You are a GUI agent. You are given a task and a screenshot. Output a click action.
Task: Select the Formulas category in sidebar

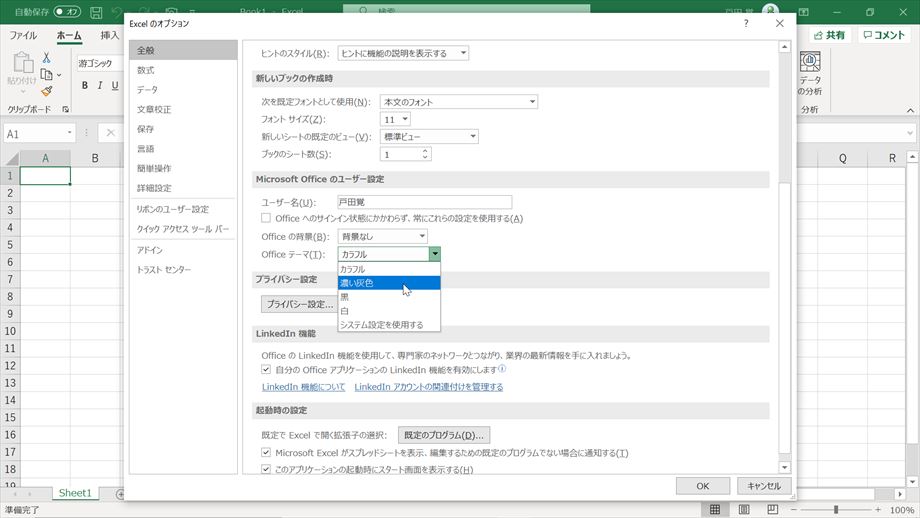tap(183, 70)
